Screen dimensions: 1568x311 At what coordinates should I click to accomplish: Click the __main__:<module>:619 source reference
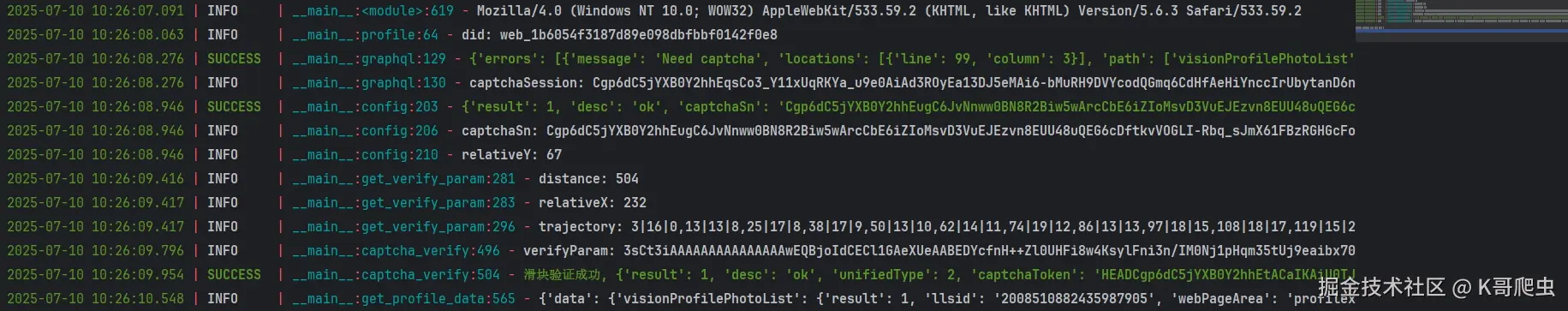[x=373, y=11]
